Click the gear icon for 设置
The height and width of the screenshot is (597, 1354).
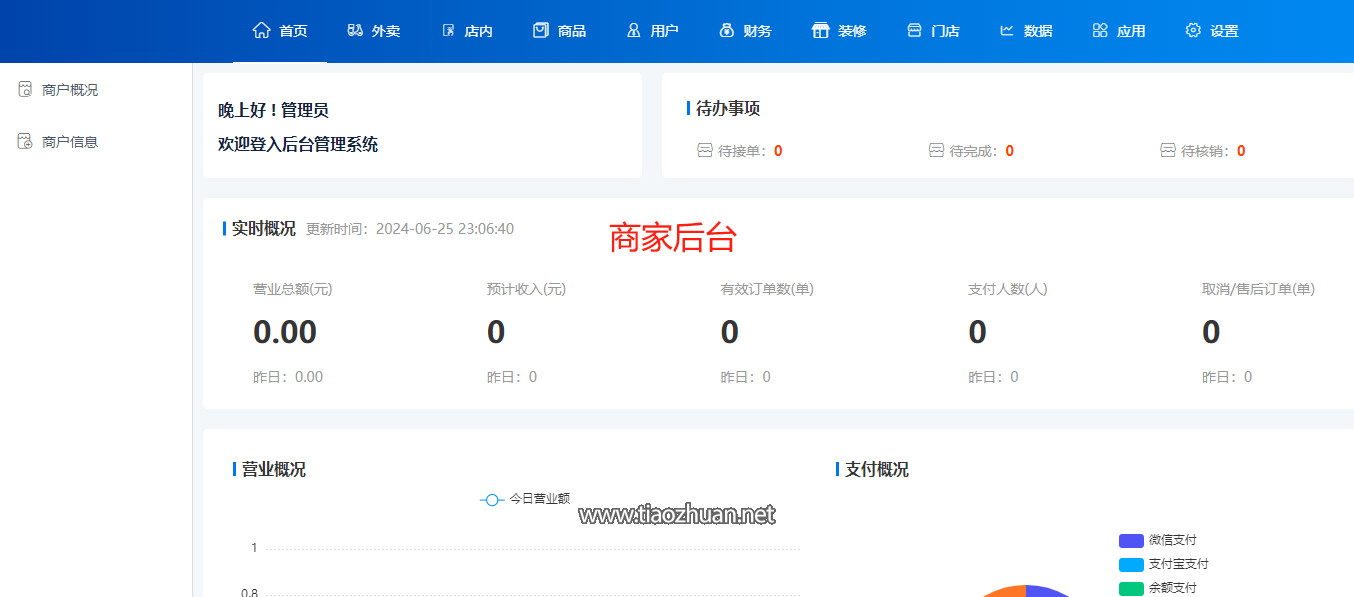pos(1193,30)
